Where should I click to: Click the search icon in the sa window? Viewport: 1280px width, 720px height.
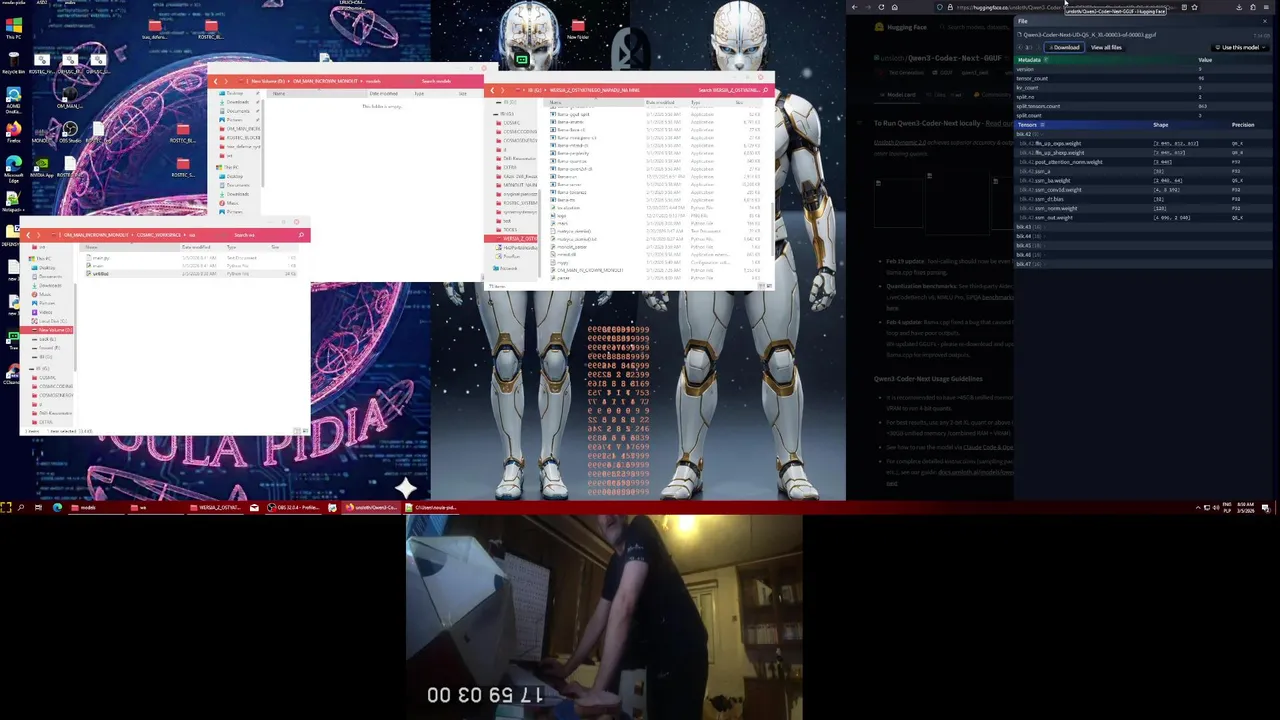point(301,235)
